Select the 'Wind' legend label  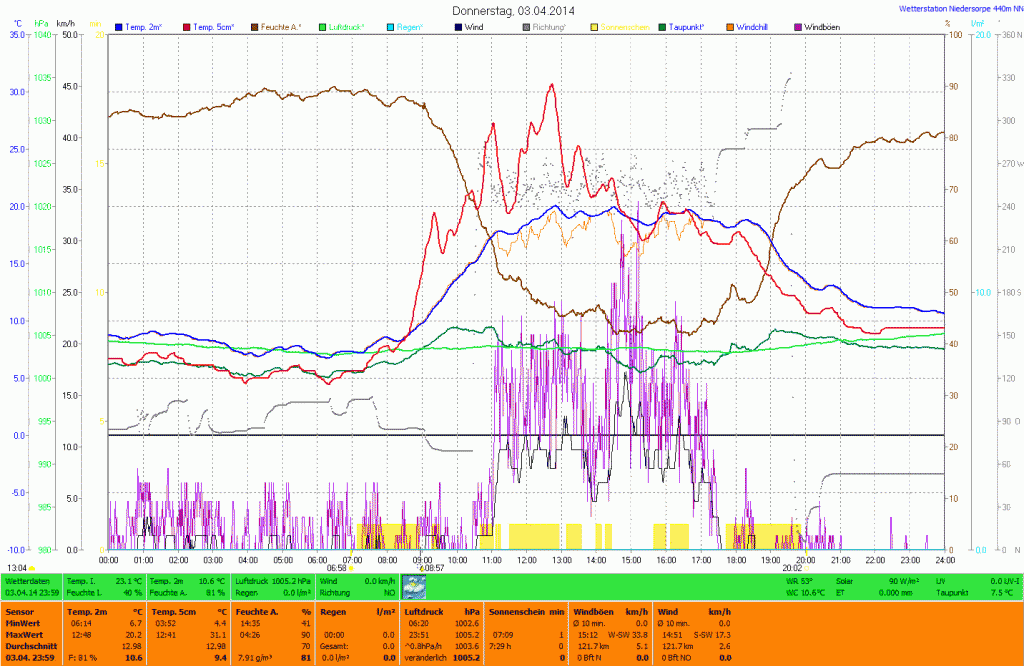click(474, 27)
